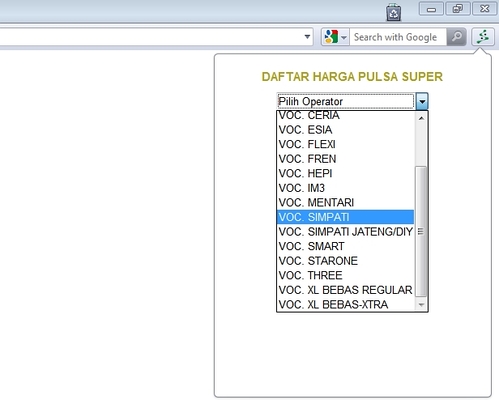Viewport: 499px width, 408px height.
Task: Pick VOC. SMART from list
Action: pos(345,246)
